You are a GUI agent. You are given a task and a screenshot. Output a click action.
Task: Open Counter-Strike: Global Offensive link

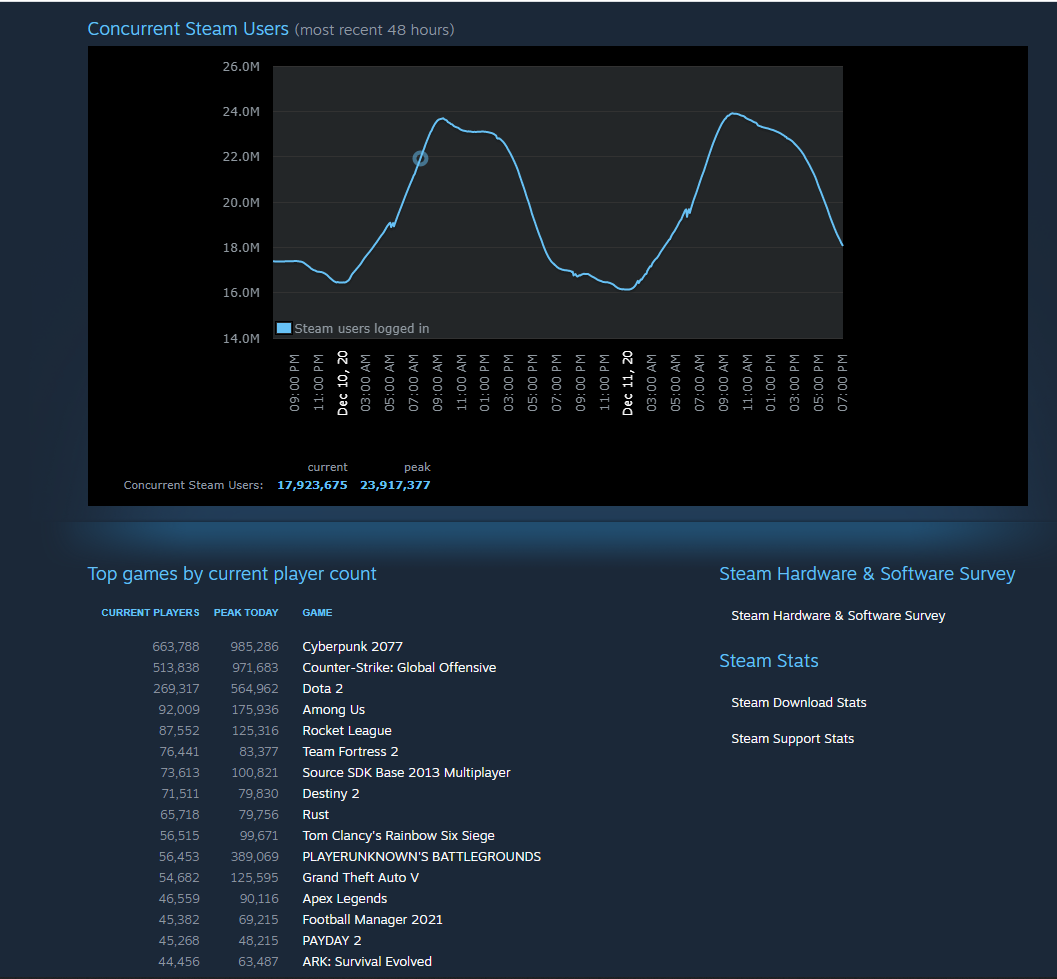(399, 668)
